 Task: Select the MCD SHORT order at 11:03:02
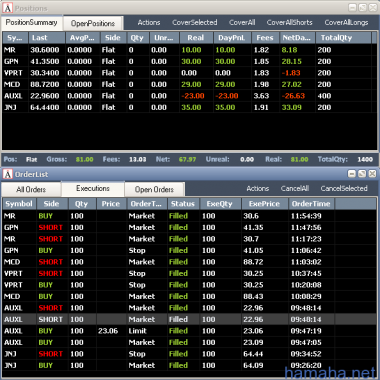190,262
